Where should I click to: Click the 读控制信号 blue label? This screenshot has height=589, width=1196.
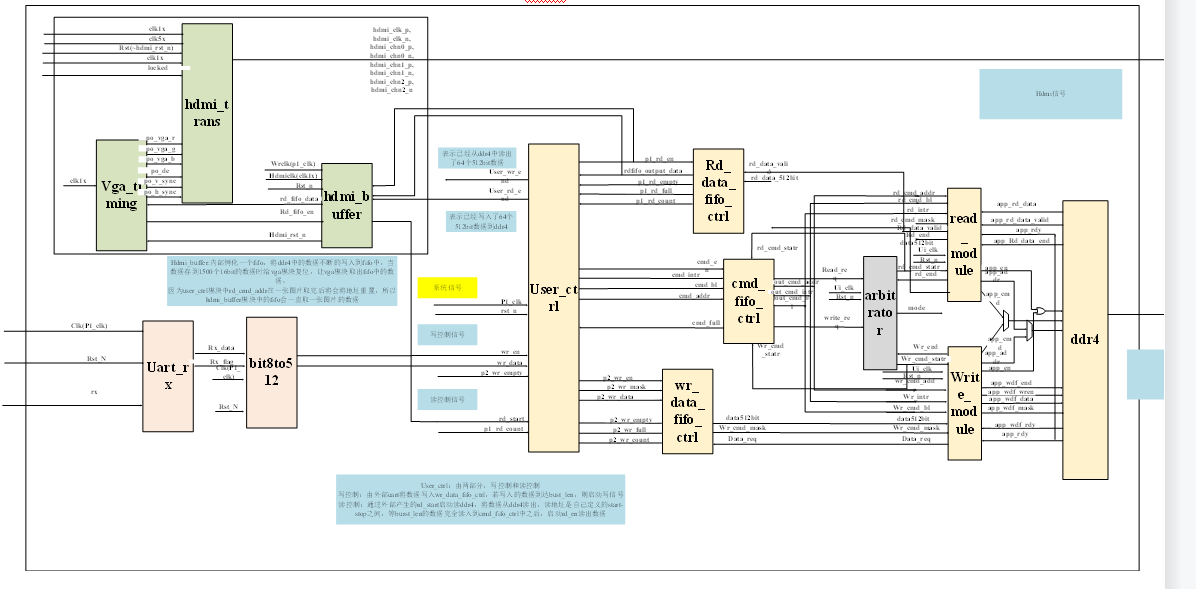coord(447,398)
